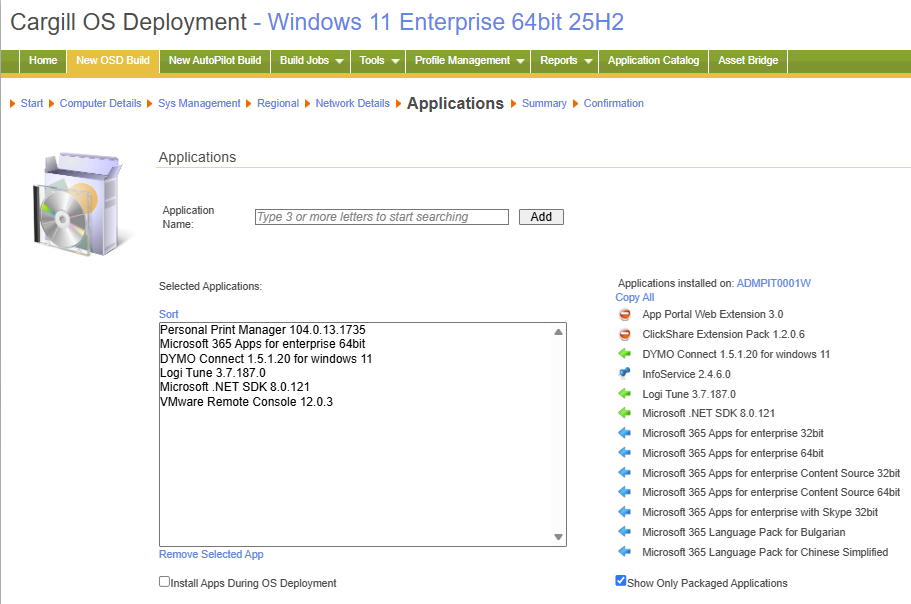Go to Computer Details breadcrumb step

click(101, 103)
